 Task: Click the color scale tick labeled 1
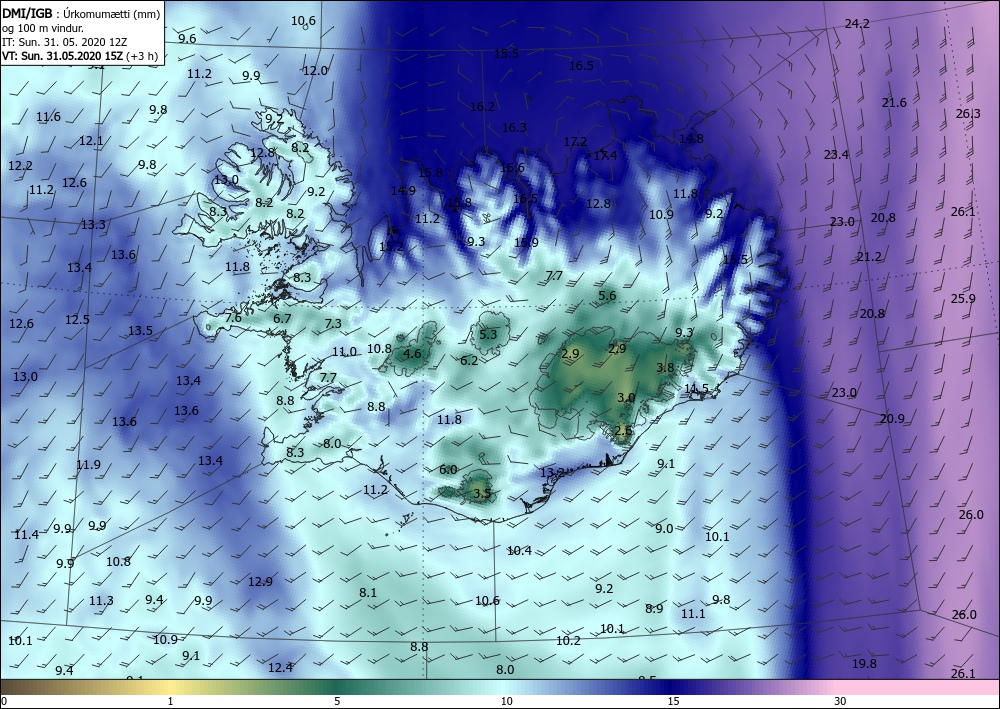pyautogui.click(x=170, y=701)
